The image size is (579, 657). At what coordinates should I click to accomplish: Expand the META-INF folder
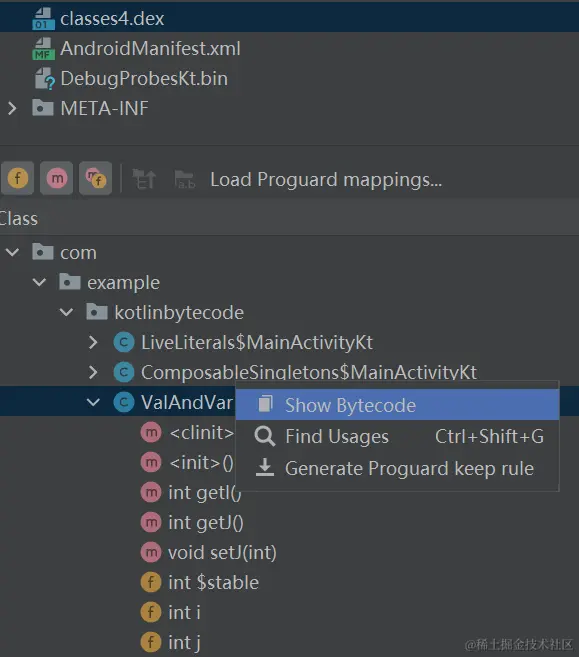point(12,109)
